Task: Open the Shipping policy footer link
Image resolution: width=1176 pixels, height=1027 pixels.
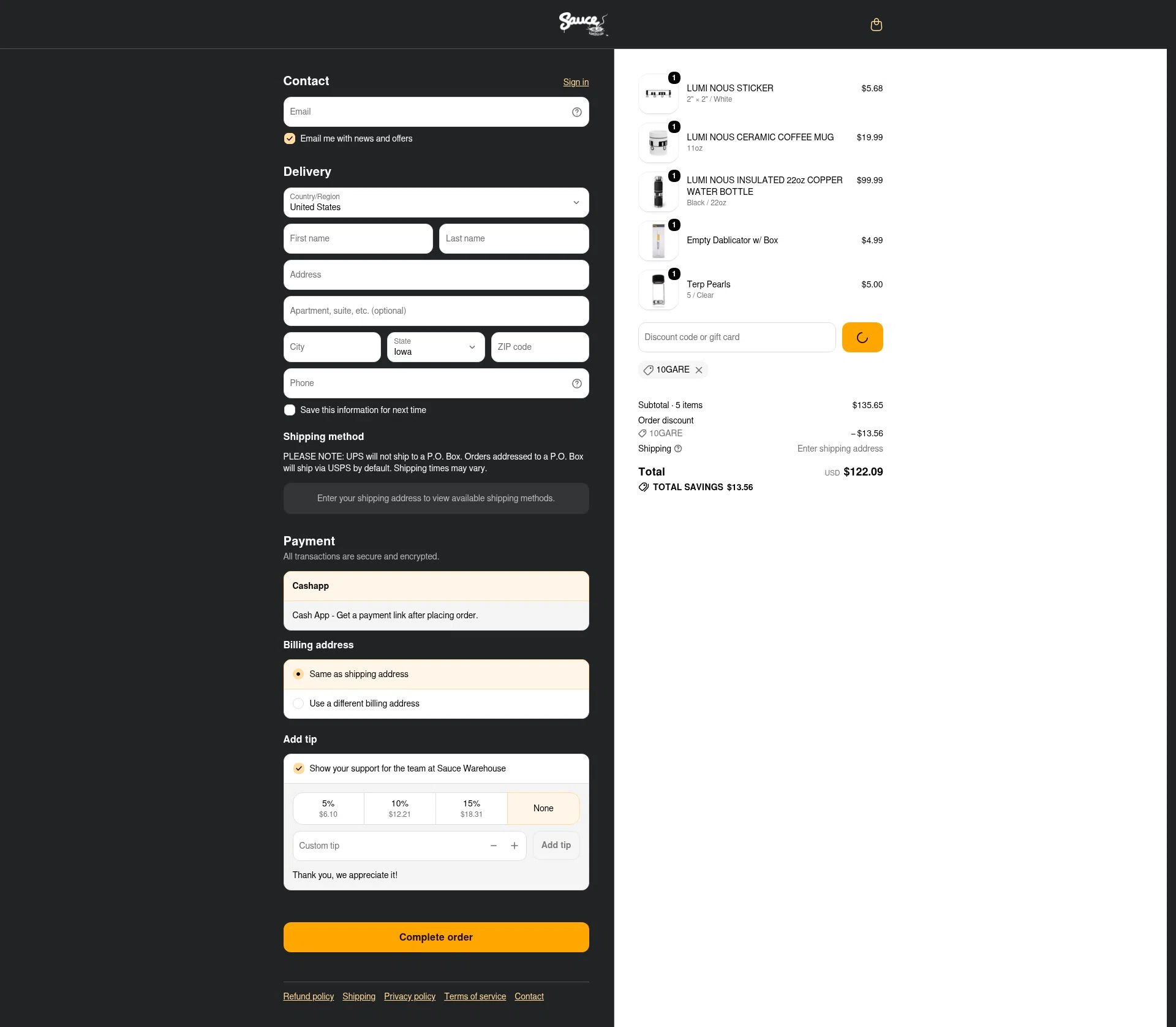Action: point(359,996)
